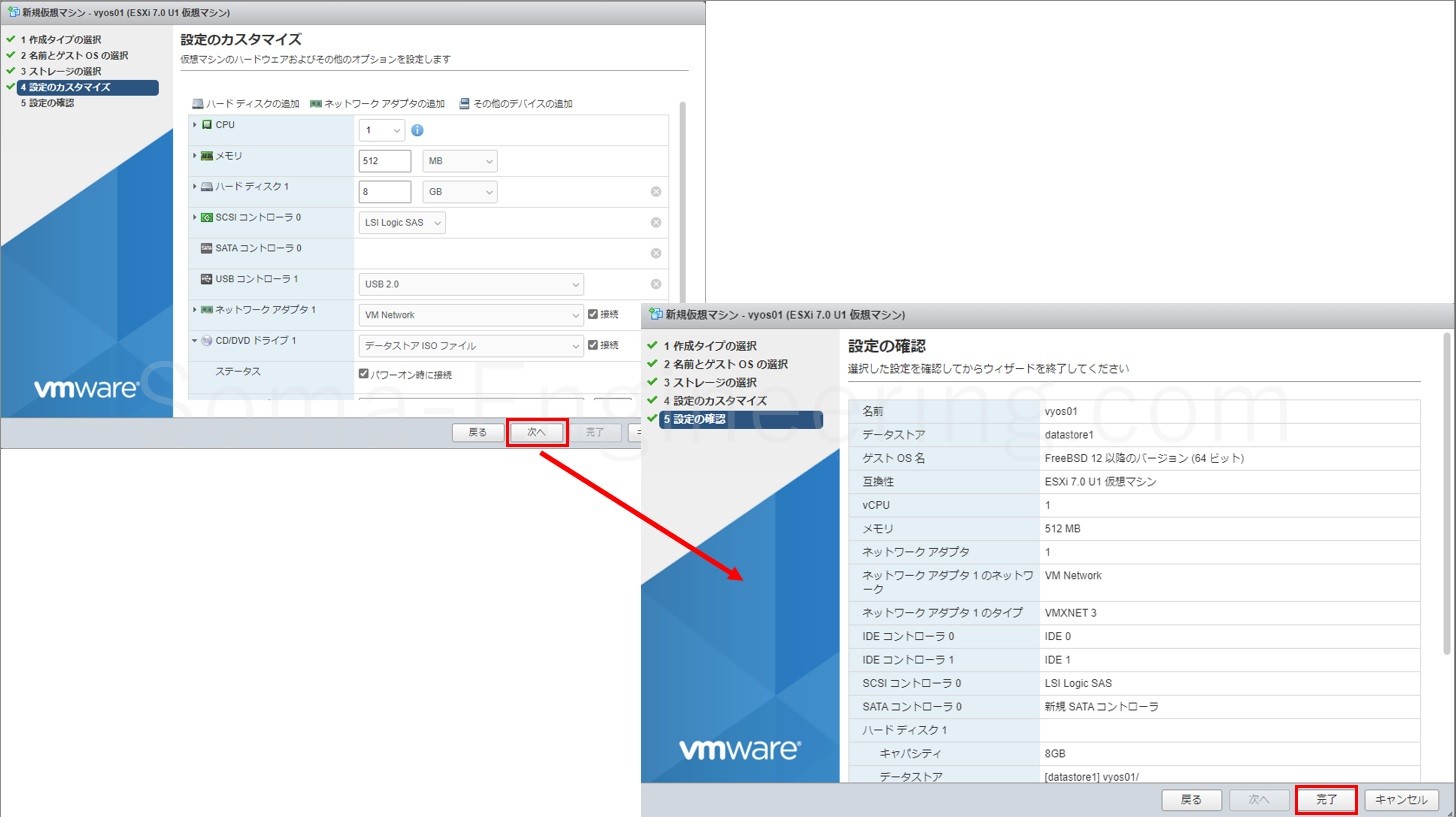Expand the Network Adapter 1 row
Screen dimensions: 1456x817
195,310
